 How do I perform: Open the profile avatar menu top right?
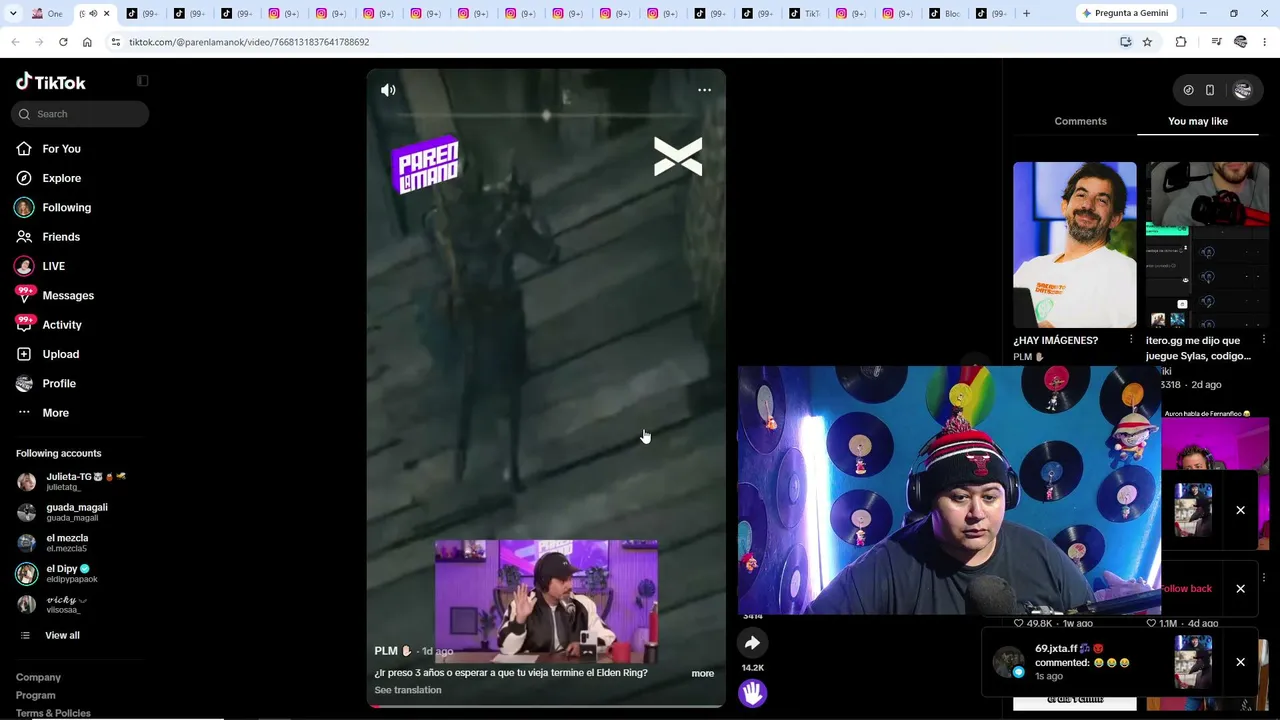coord(1242,90)
